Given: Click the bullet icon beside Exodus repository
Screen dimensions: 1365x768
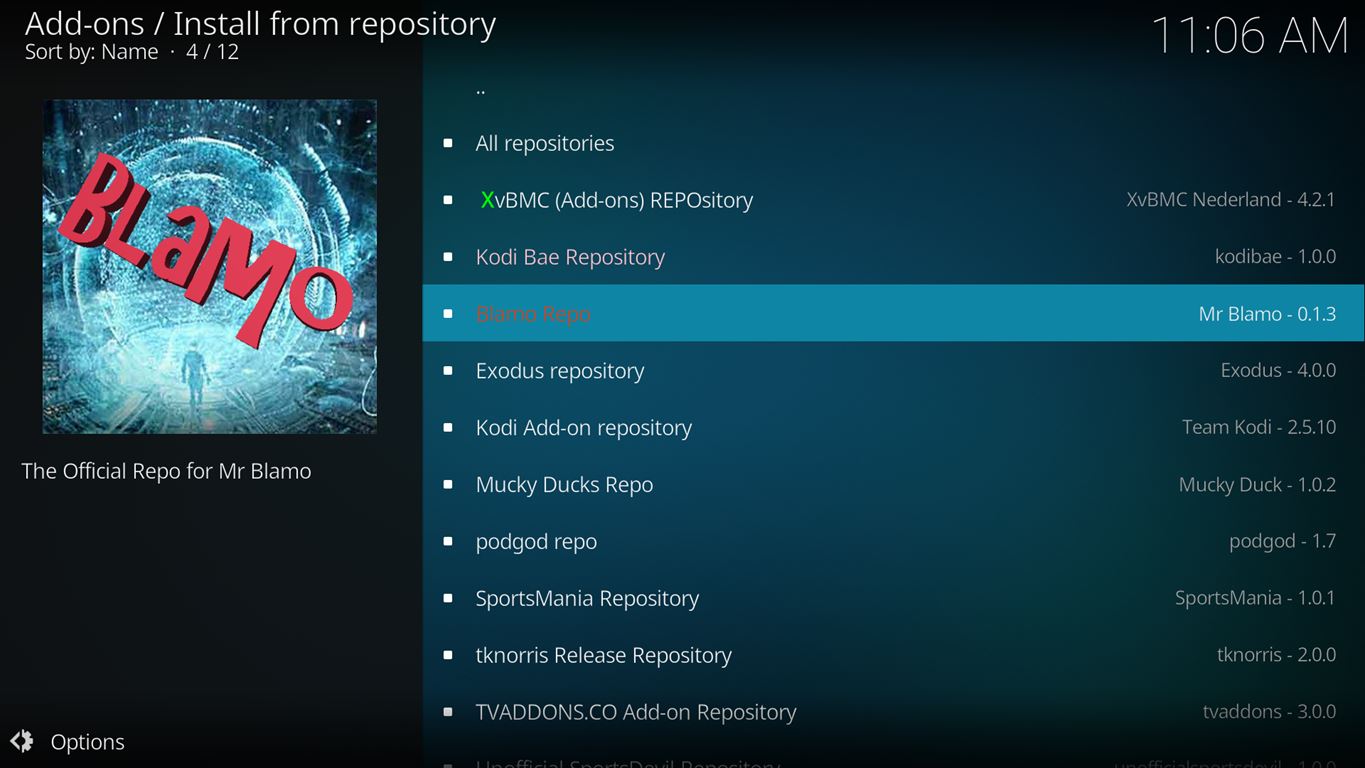Looking at the screenshot, I should [x=447, y=371].
